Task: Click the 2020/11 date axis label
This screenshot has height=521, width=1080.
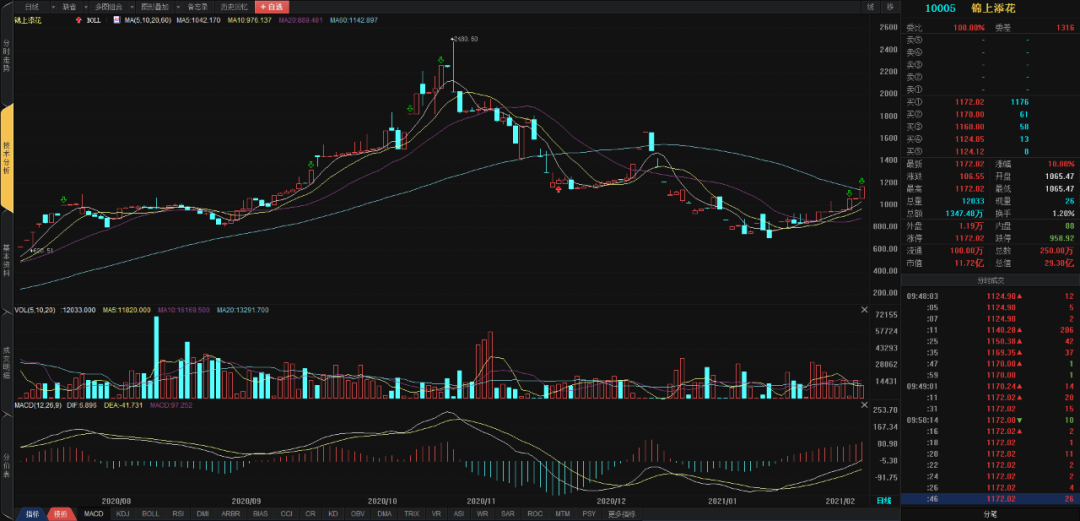Action: (481, 500)
